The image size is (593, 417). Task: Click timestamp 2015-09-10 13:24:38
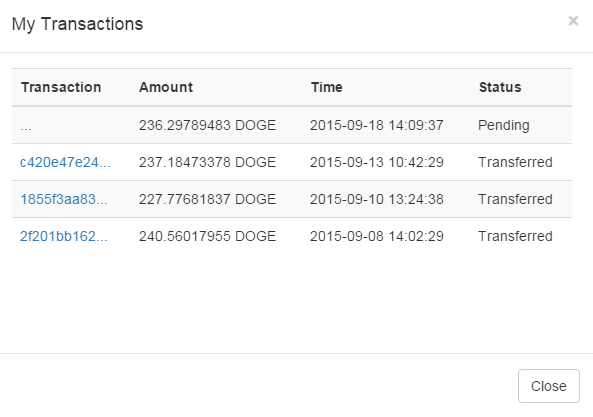tap(377, 199)
